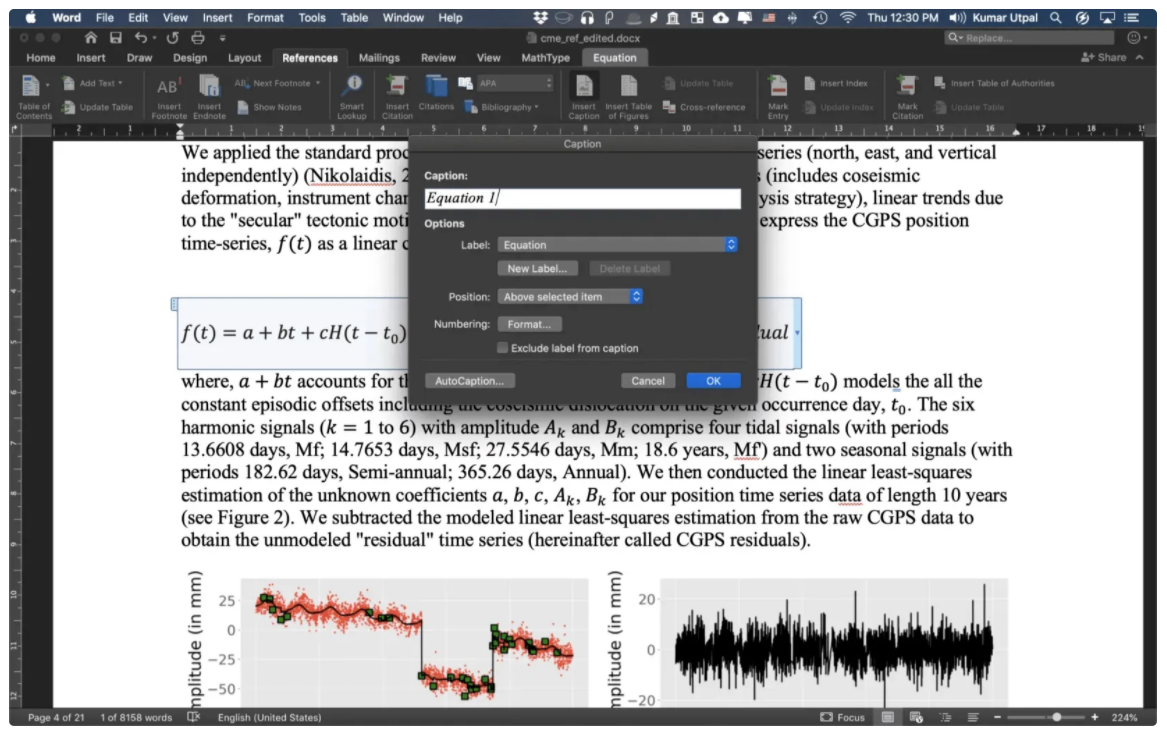Image resolution: width=1167 pixels, height=737 pixels.
Task: Click the numbering Format button
Action: point(529,324)
